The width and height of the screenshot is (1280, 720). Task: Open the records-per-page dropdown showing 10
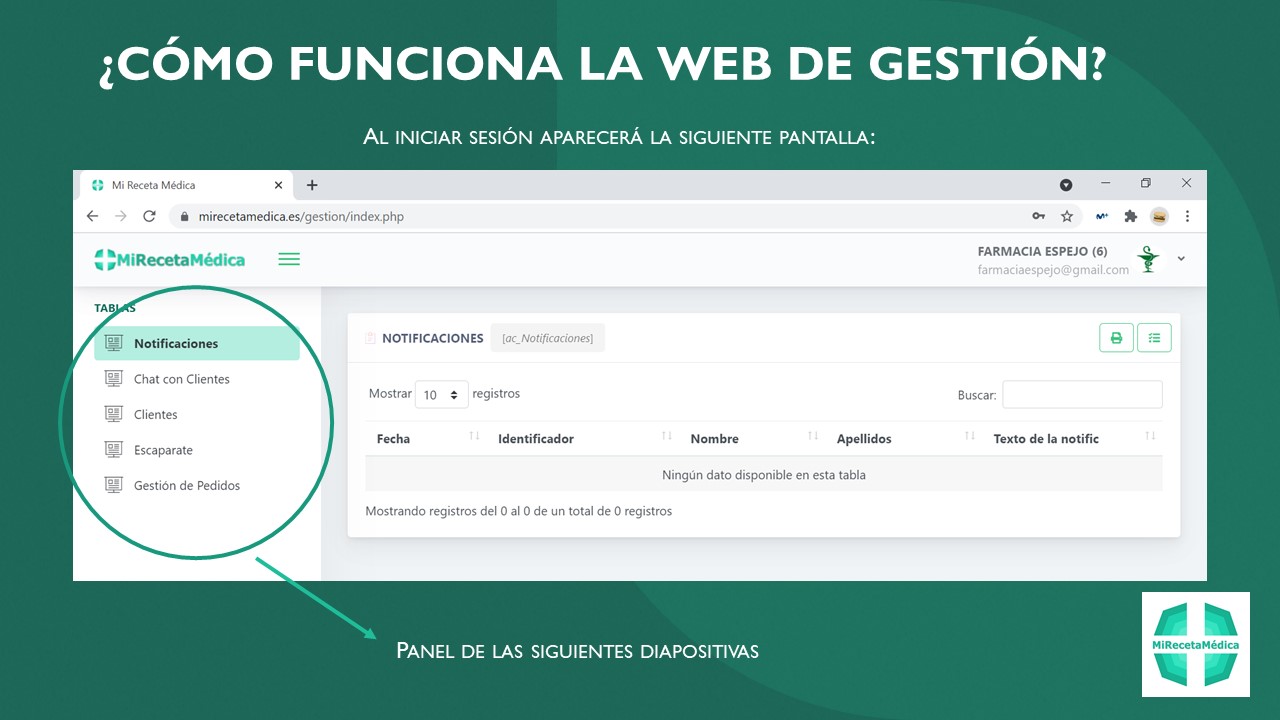pyautogui.click(x=442, y=395)
